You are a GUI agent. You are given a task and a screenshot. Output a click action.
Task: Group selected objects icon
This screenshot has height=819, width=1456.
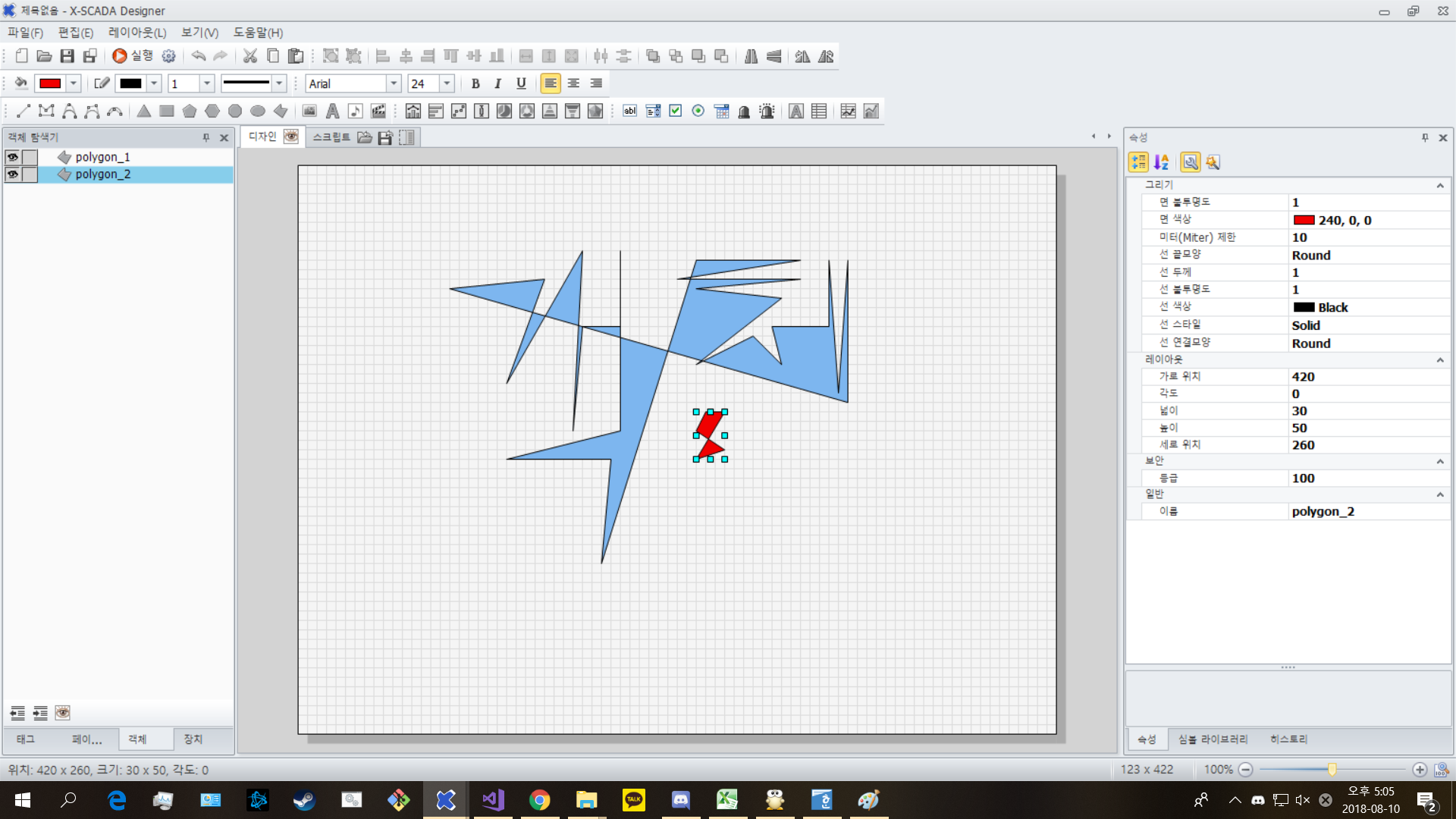tap(331, 56)
